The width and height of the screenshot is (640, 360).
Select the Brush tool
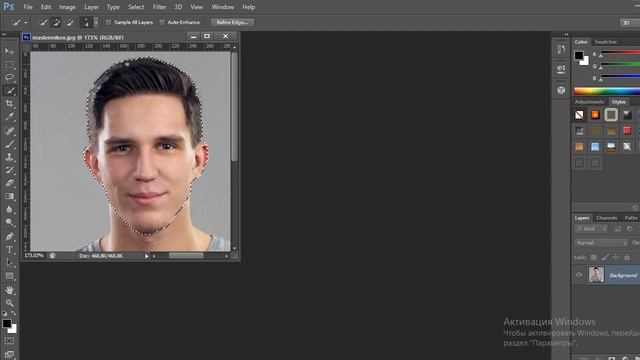(x=9, y=144)
